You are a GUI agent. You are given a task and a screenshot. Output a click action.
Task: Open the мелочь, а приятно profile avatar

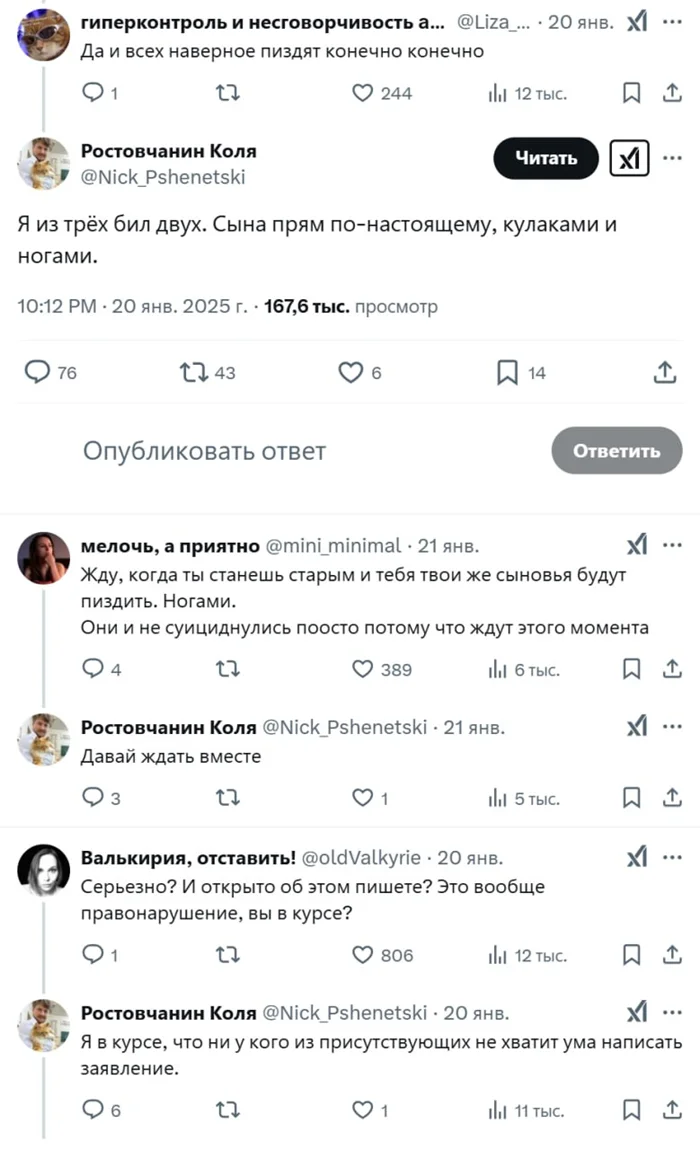(44, 558)
